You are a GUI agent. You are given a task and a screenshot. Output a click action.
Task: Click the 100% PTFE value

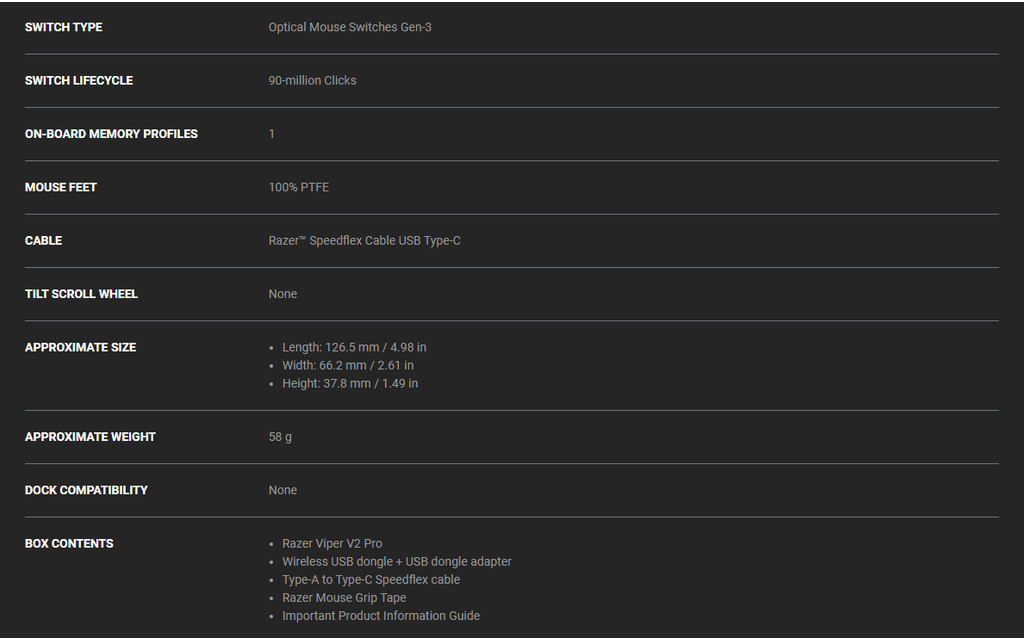pos(298,187)
